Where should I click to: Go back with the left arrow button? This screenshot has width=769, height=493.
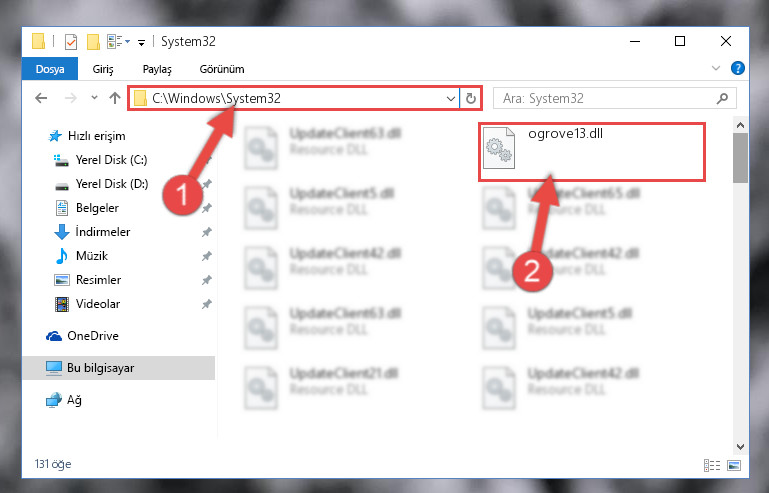pos(41,99)
